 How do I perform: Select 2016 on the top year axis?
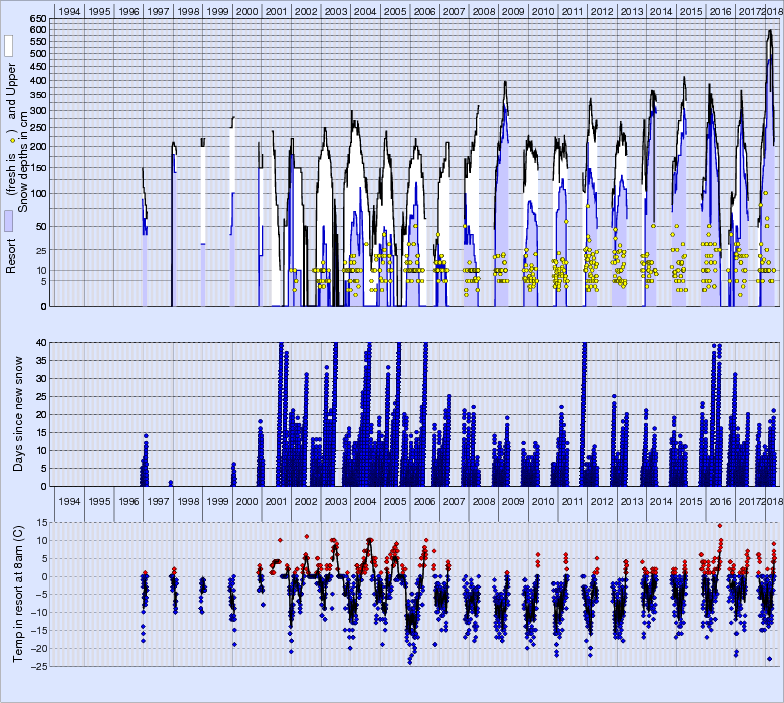[x=719, y=10]
